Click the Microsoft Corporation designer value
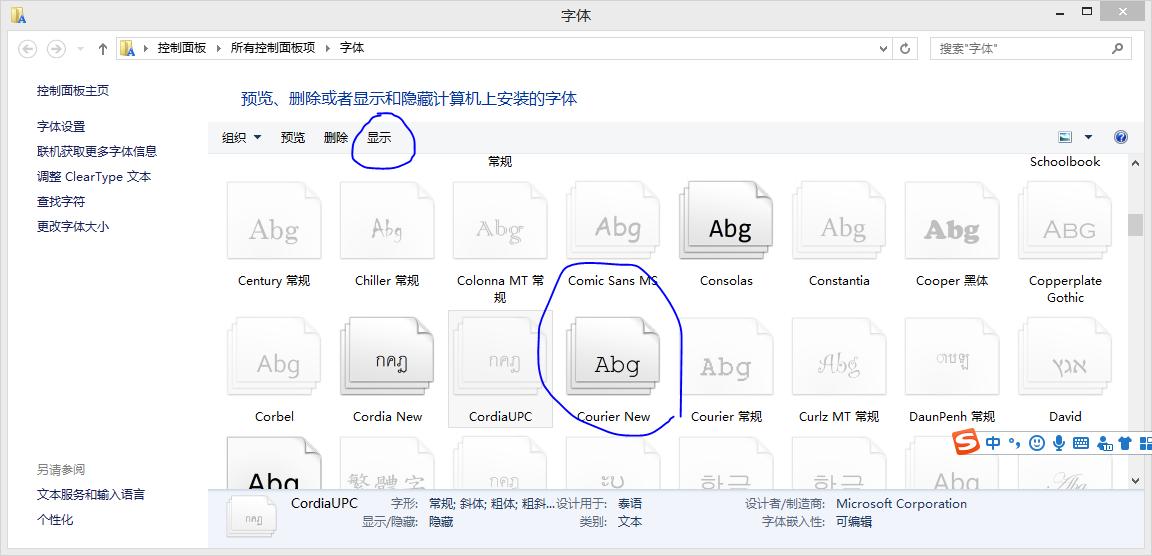1152x556 pixels. click(x=901, y=504)
